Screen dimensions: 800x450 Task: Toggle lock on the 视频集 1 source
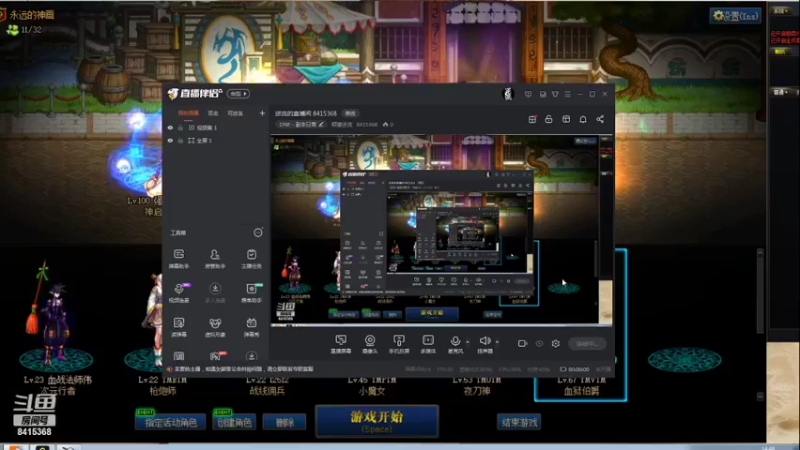coord(180,128)
